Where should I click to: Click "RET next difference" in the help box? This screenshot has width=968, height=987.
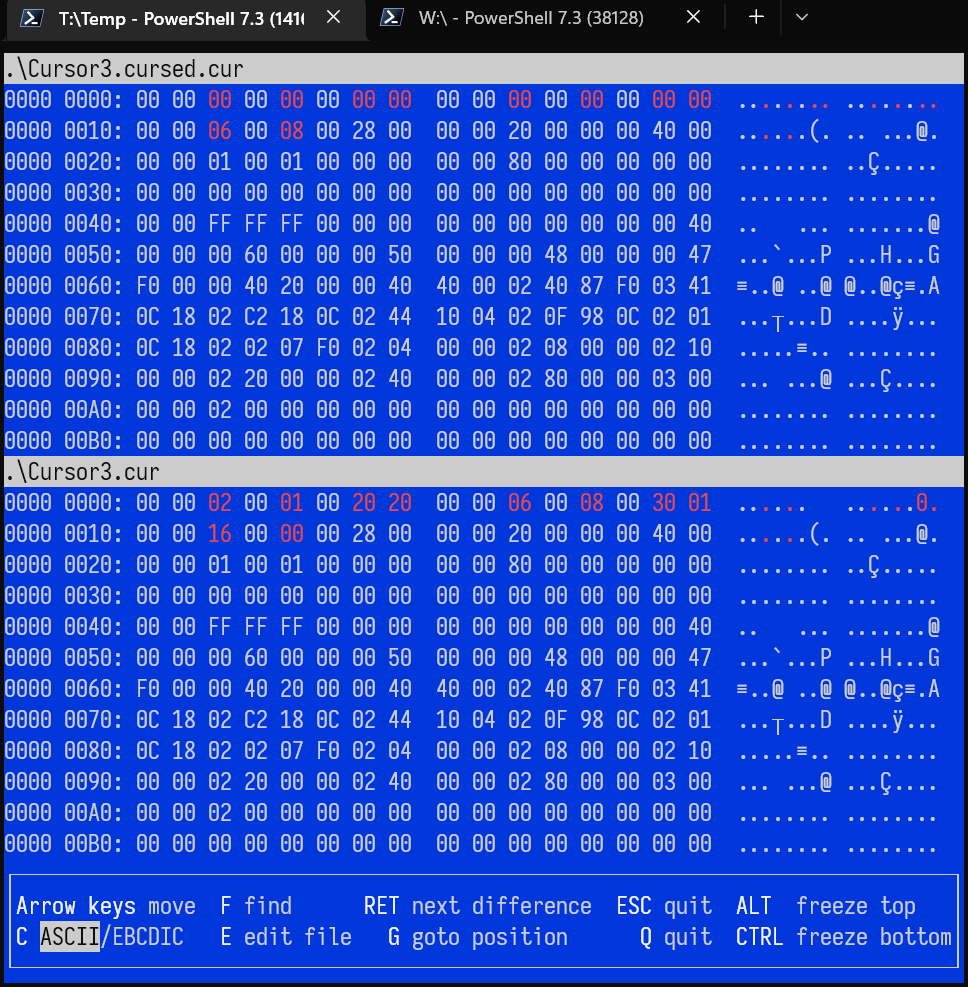click(477, 906)
